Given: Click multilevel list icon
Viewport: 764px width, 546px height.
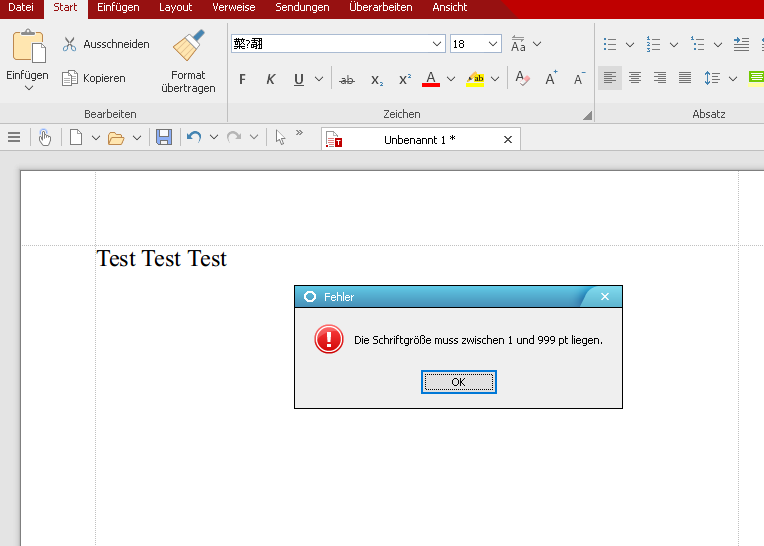Looking at the screenshot, I should pos(698,44).
